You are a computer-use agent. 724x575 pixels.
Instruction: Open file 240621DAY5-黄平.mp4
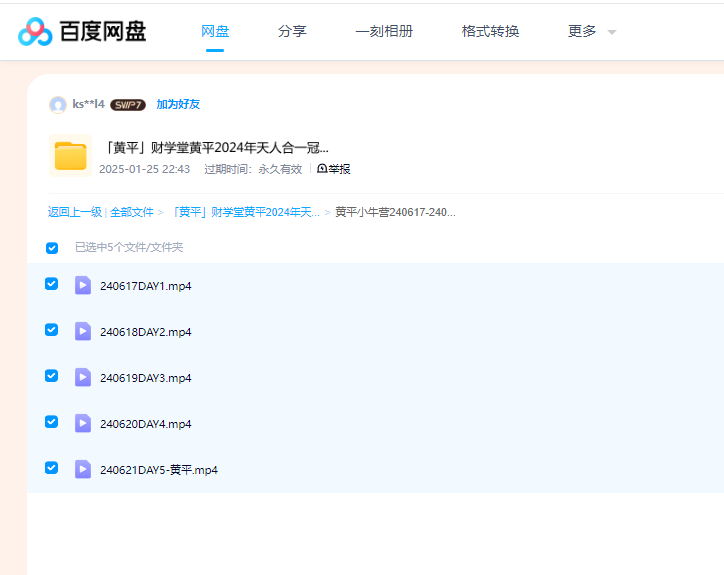159,470
